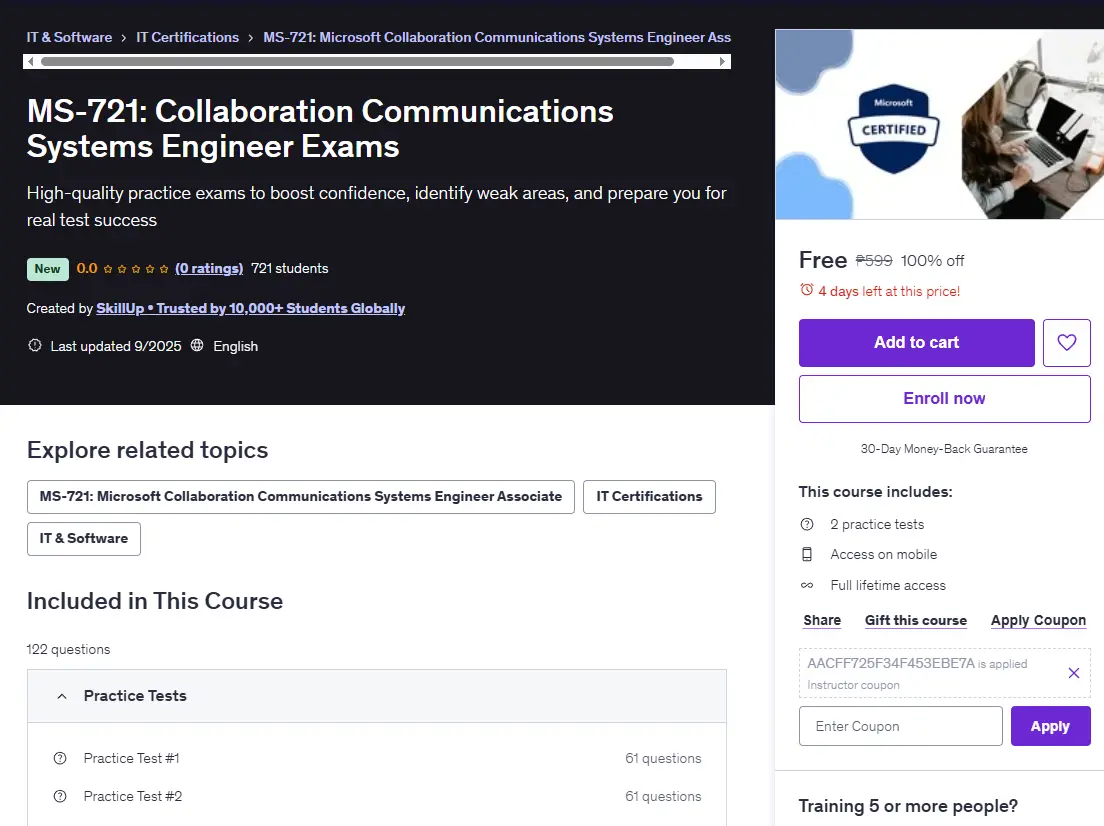Click the Enroll now button

point(944,399)
